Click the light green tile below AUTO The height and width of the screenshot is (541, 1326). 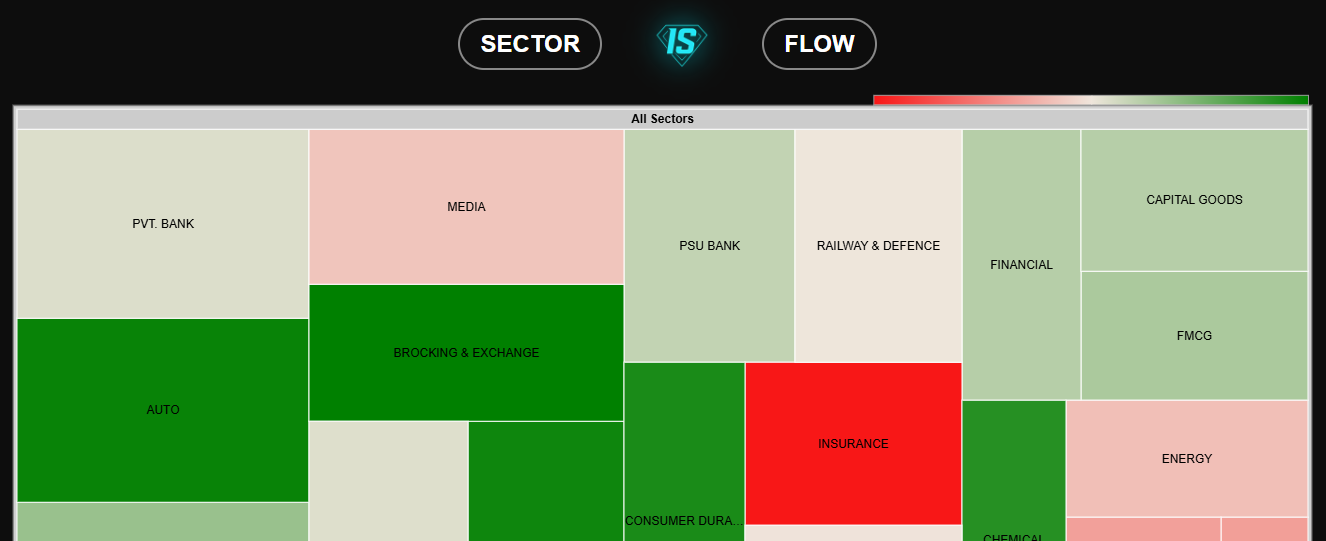pyautogui.click(x=163, y=522)
